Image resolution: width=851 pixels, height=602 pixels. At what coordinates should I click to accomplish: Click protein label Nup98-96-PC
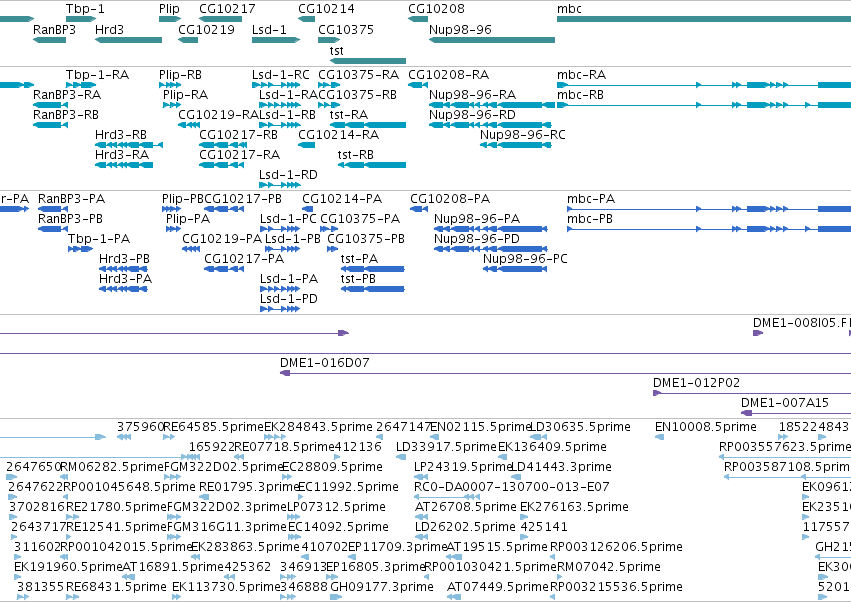click(525, 259)
